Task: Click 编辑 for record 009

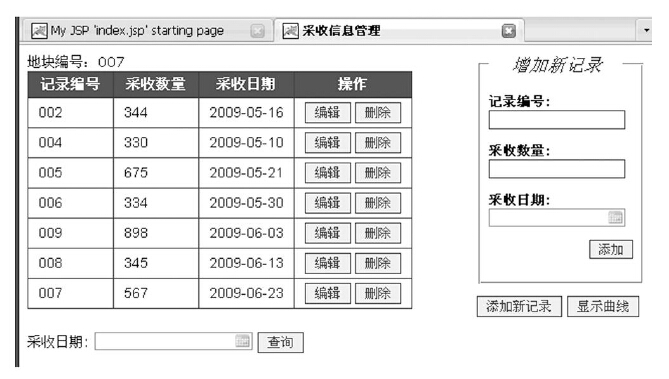Action: coord(328,233)
